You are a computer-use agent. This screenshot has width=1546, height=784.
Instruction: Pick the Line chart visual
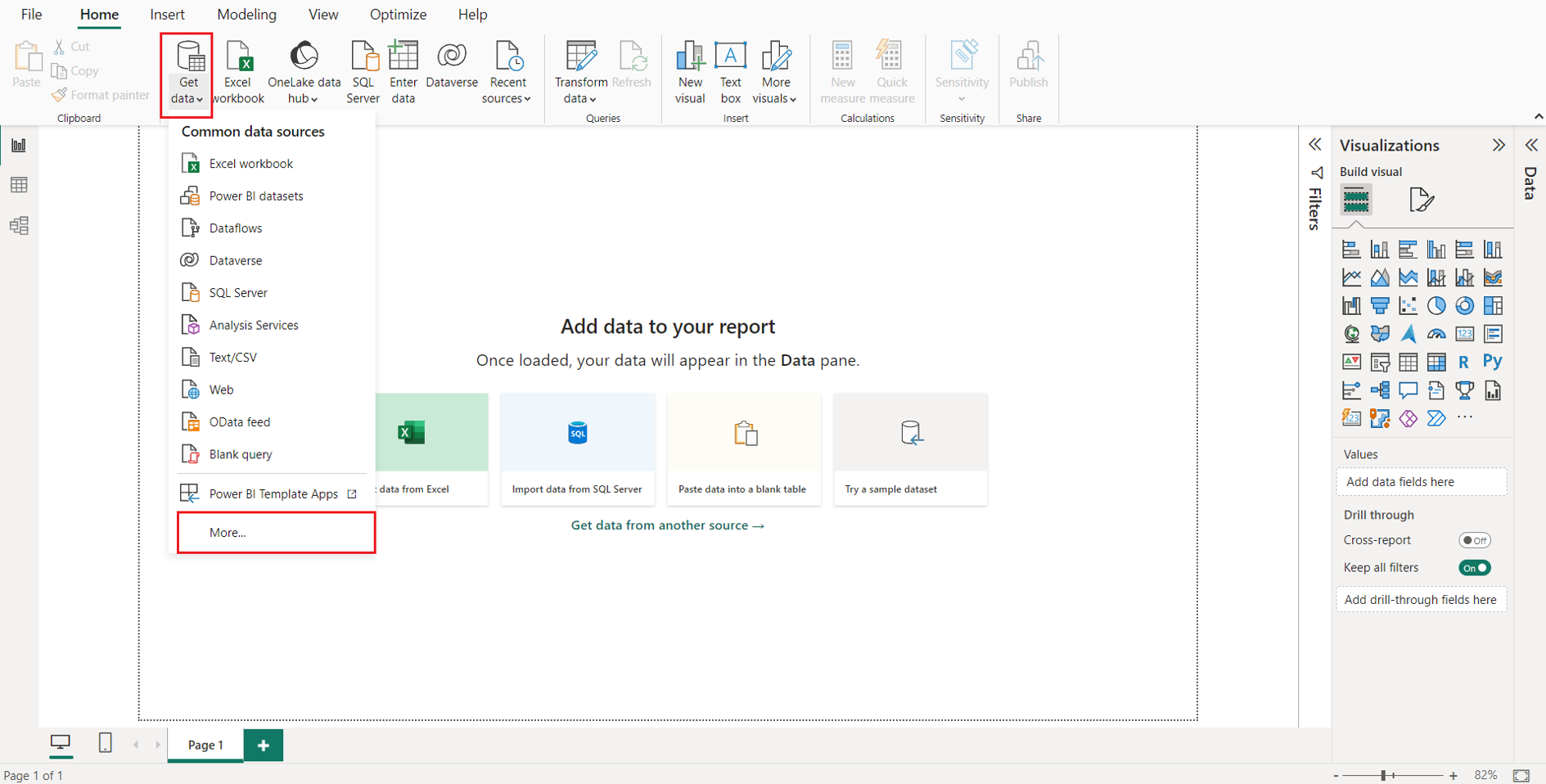tap(1351, 278)
